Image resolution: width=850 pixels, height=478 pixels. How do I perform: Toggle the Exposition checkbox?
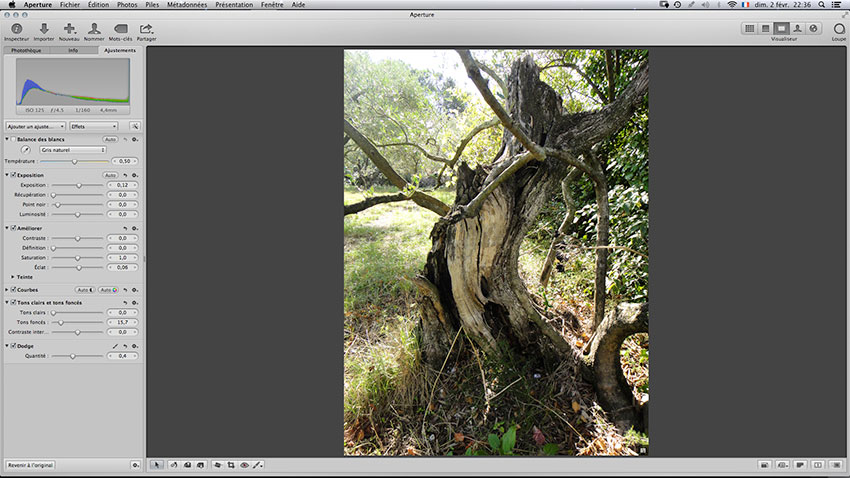14,175
